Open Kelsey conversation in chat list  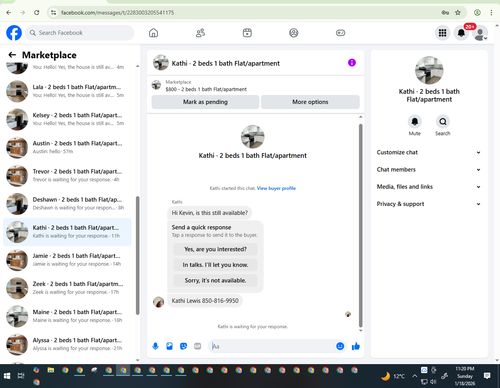click(x=68, y=119)
